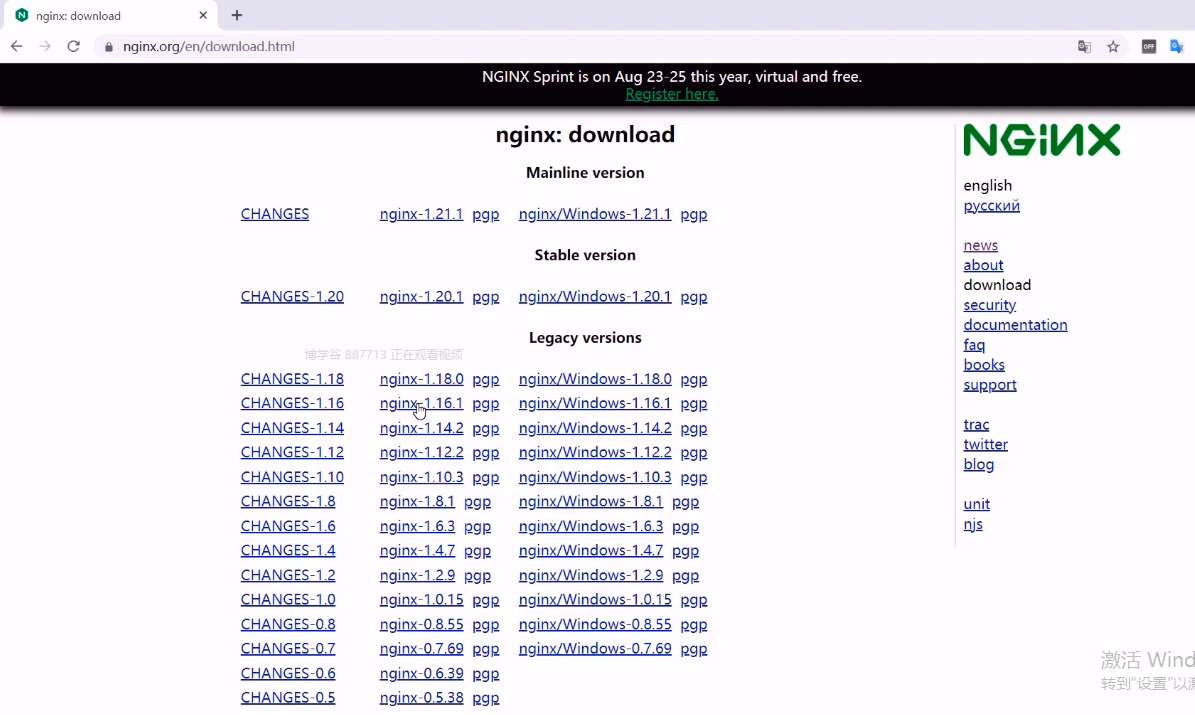Download nginx/Windows-1.21.1
Viewport: 1195px width, 715px height.
(595, 214)
